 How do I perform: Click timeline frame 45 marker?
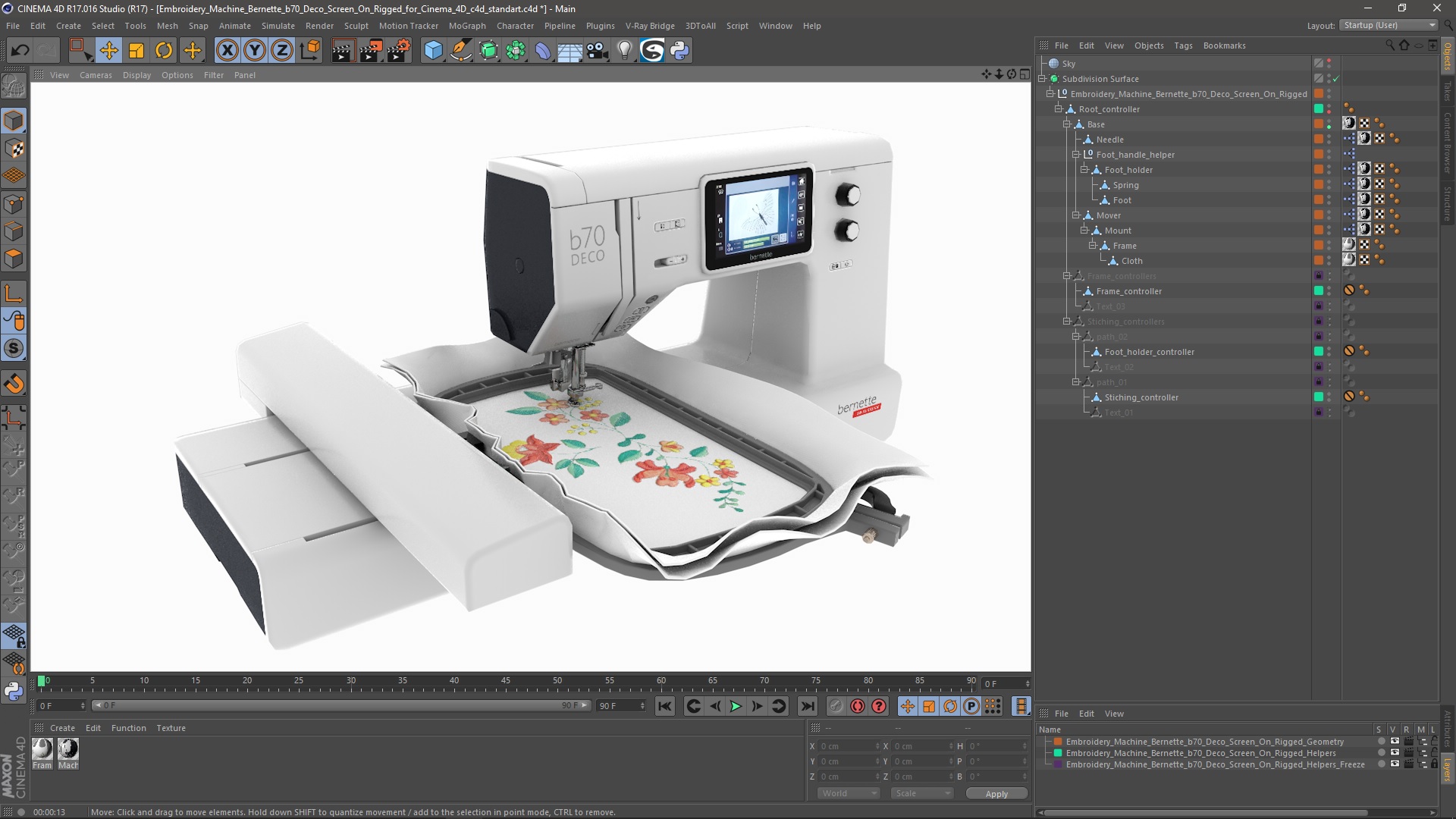click(x=506, y=682)
